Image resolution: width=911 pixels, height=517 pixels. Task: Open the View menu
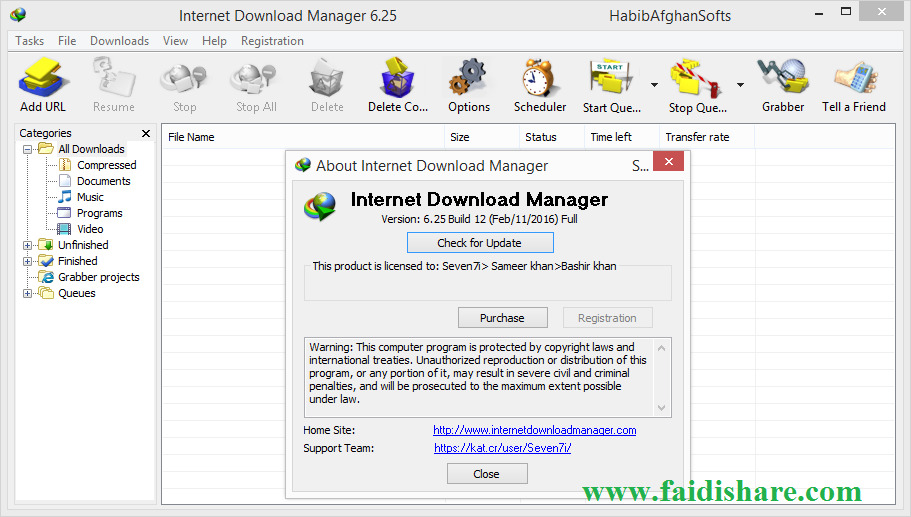[x=175, y=41]
